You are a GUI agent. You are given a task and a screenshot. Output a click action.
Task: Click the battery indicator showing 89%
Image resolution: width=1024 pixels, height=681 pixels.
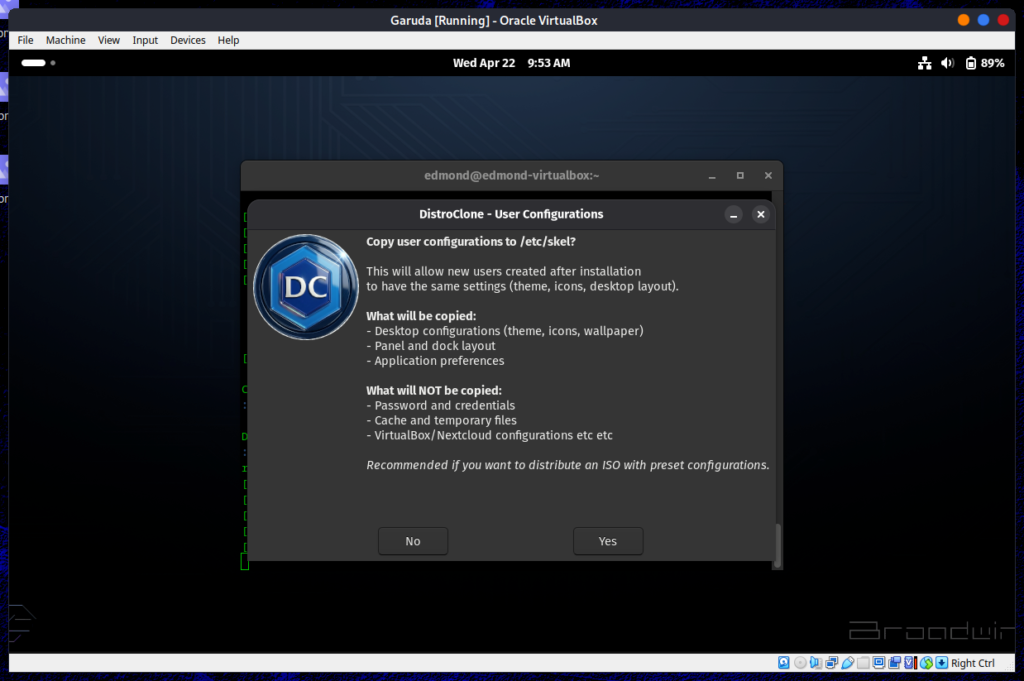tap(981, 62)
